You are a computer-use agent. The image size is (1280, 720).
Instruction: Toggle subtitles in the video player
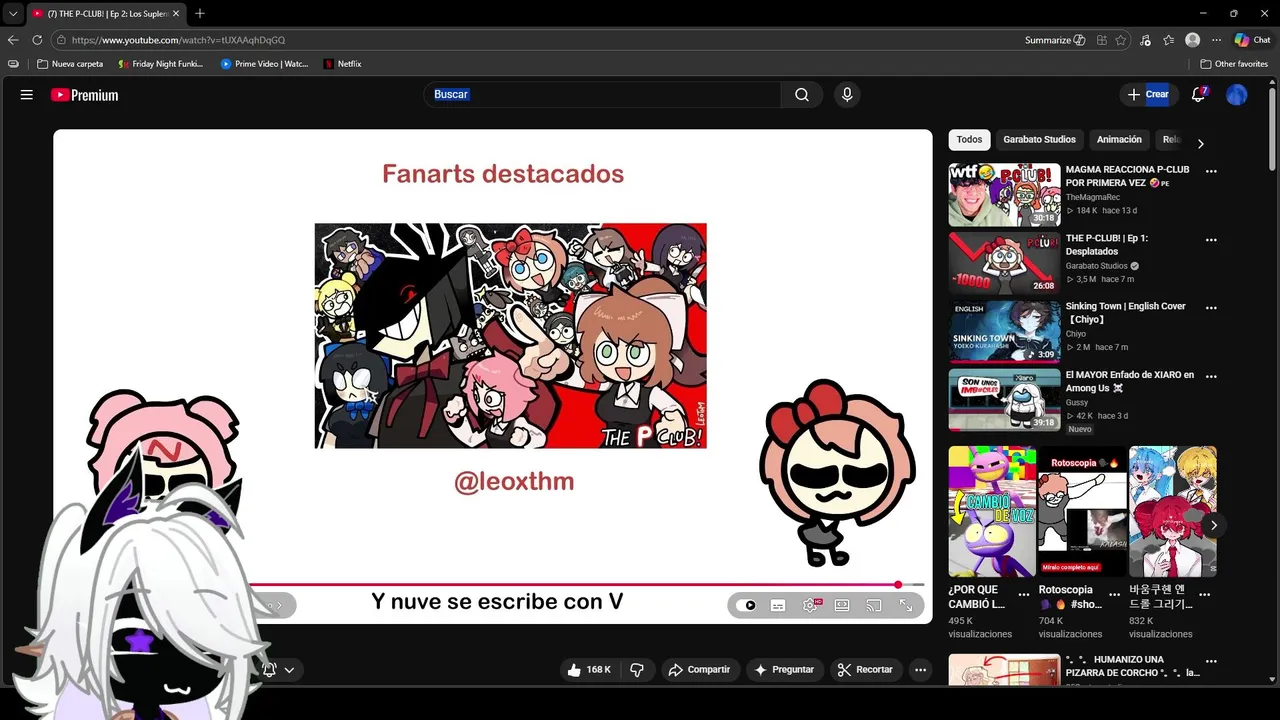[778, 605]
